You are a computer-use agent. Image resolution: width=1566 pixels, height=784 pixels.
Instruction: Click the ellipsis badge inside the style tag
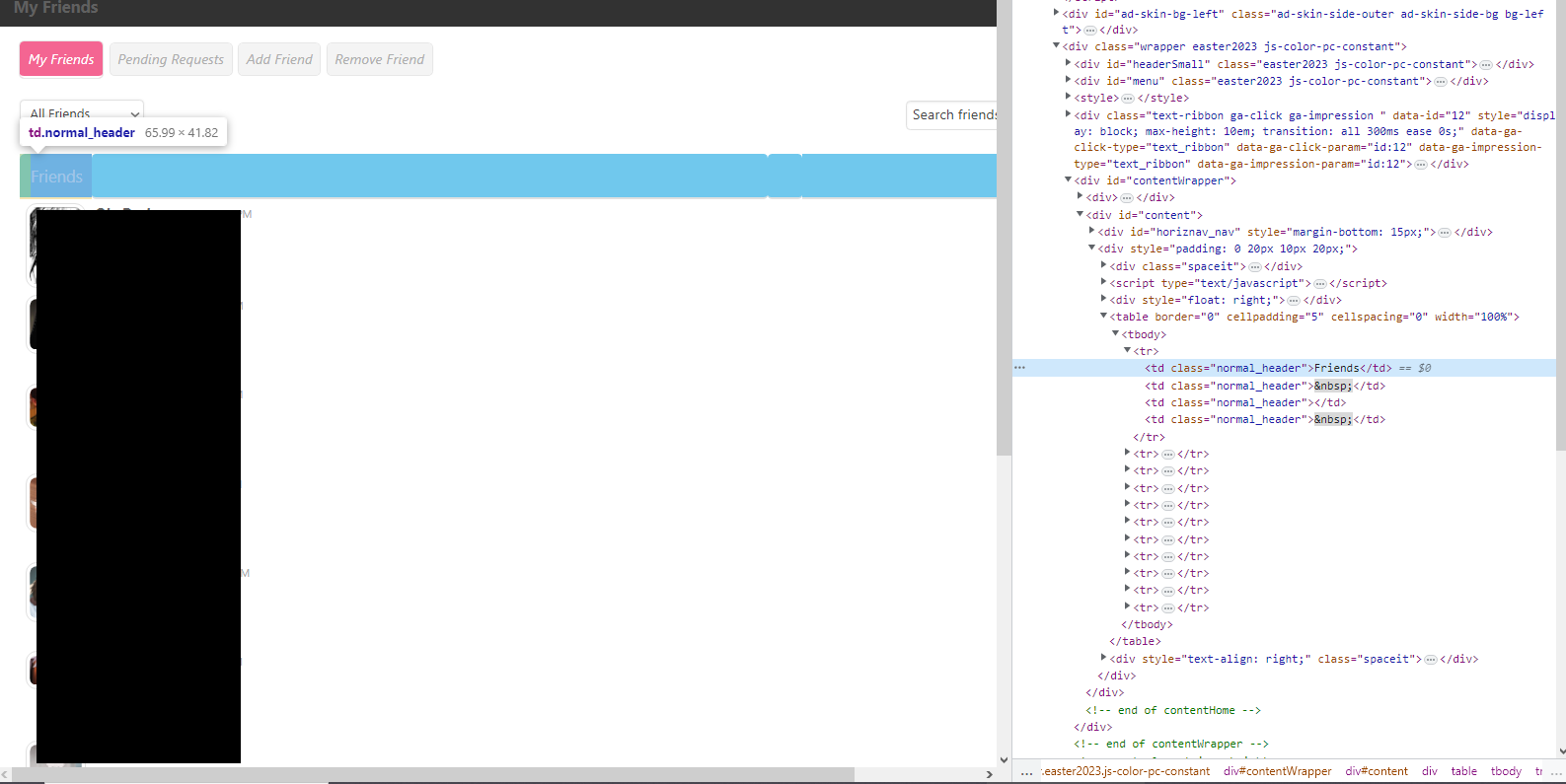click(x=1128, y=99)
